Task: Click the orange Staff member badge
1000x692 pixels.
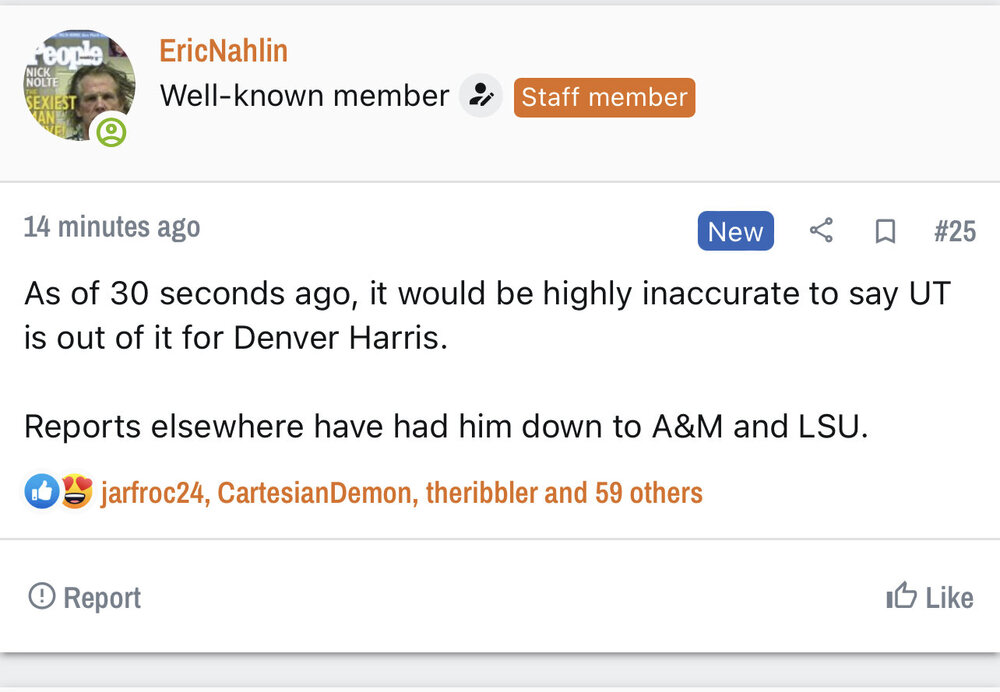Action: tap(604, 97)
